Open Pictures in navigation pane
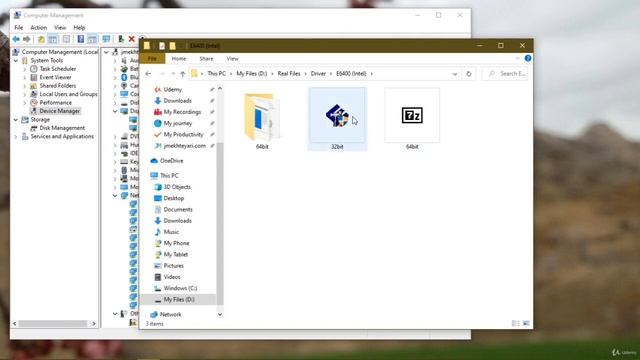Image resolution: width=640 pixels, height=360 pixels. point(173,266)
